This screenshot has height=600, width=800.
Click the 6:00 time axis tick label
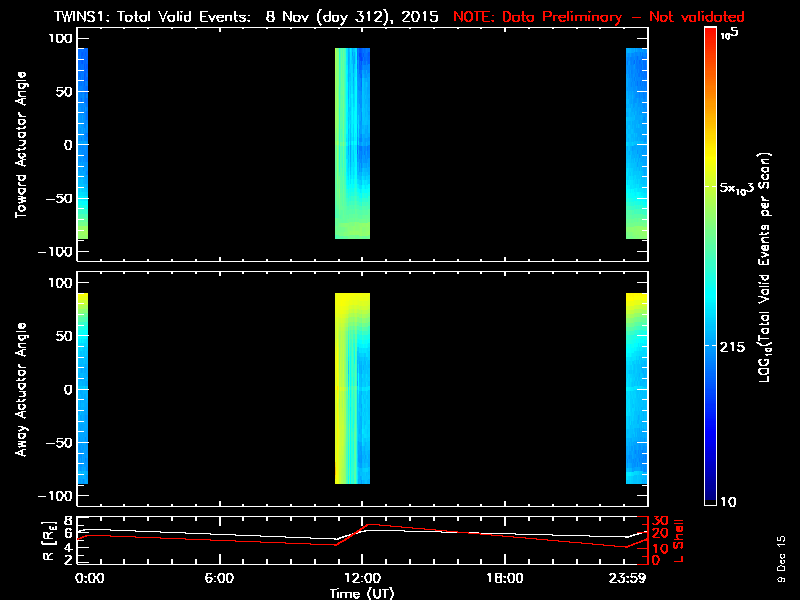[219, 578]
